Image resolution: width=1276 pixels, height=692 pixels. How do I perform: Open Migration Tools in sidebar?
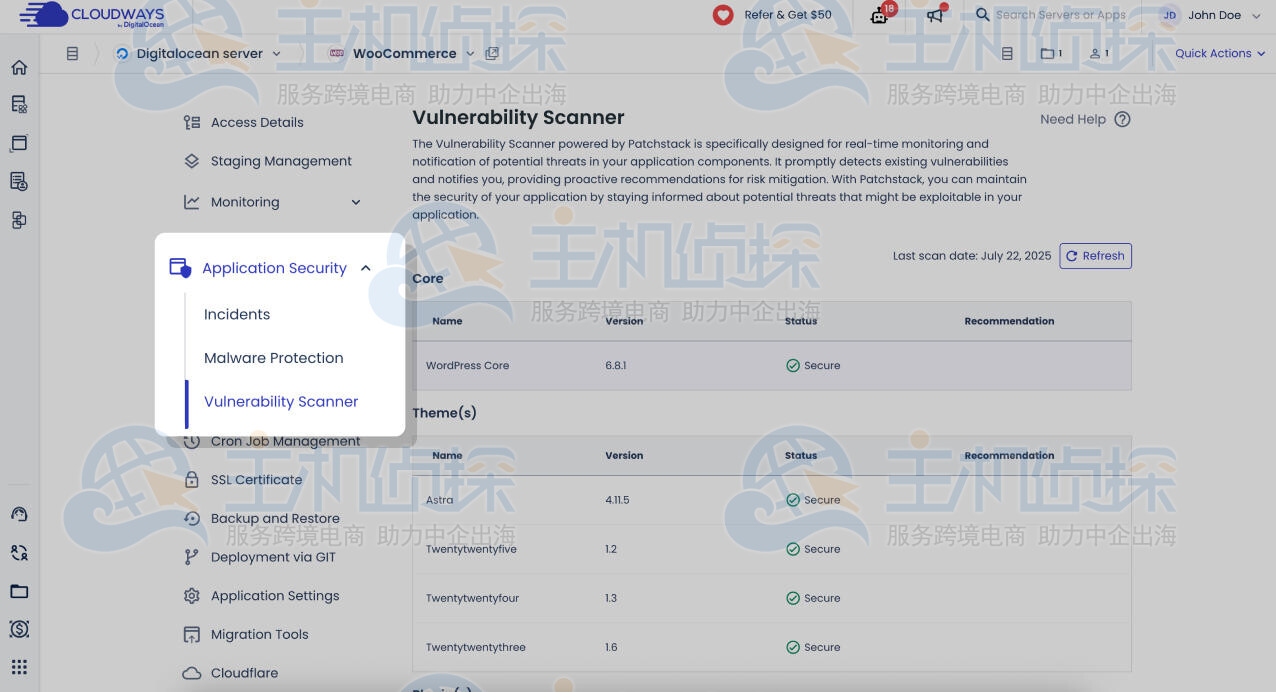point(260,634)
